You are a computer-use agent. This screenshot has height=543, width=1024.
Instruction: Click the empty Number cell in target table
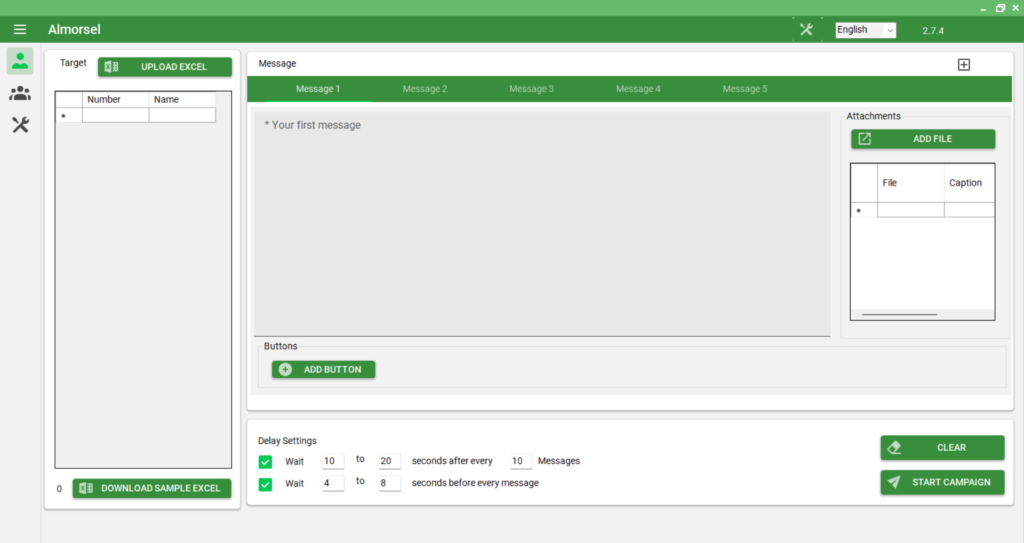coord(116,115)
